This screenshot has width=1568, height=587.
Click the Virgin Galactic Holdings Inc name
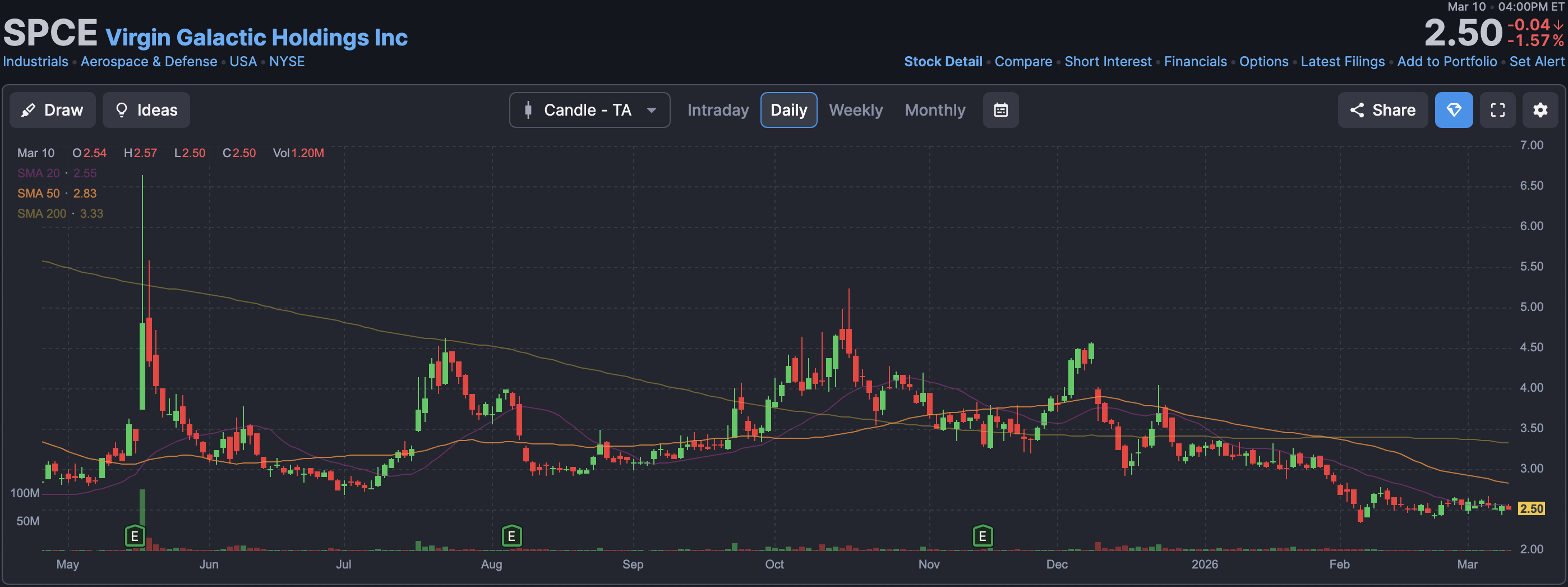pos(256,37)
